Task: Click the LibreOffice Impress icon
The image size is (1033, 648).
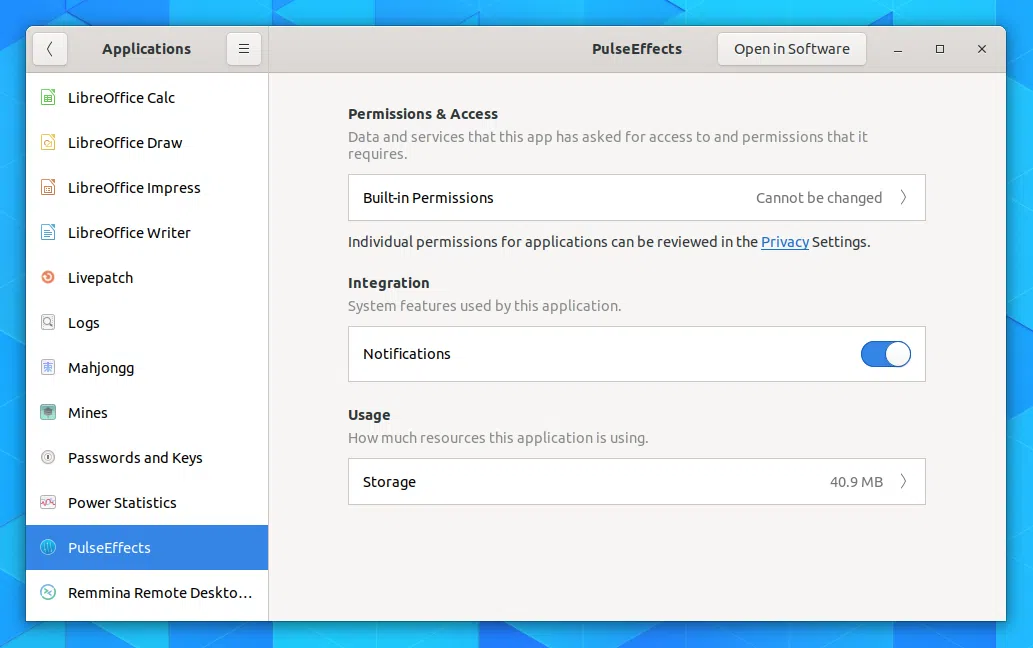Action: click(48, 188)
